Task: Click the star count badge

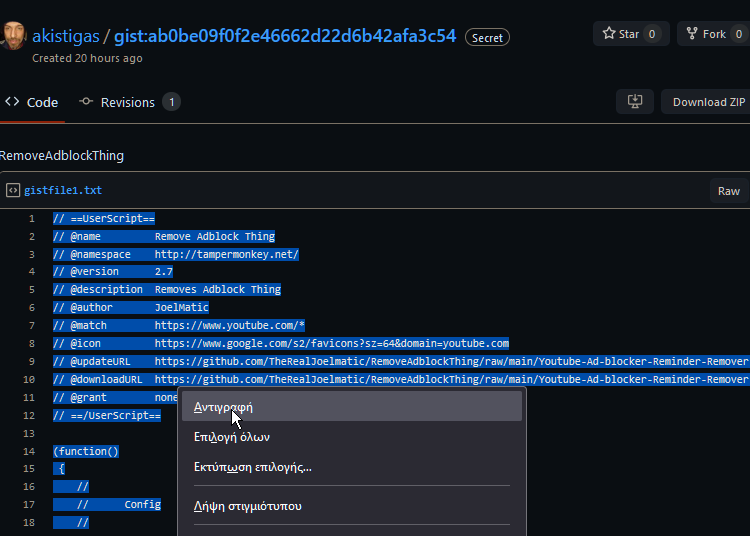Action: [x=651, y=34]
